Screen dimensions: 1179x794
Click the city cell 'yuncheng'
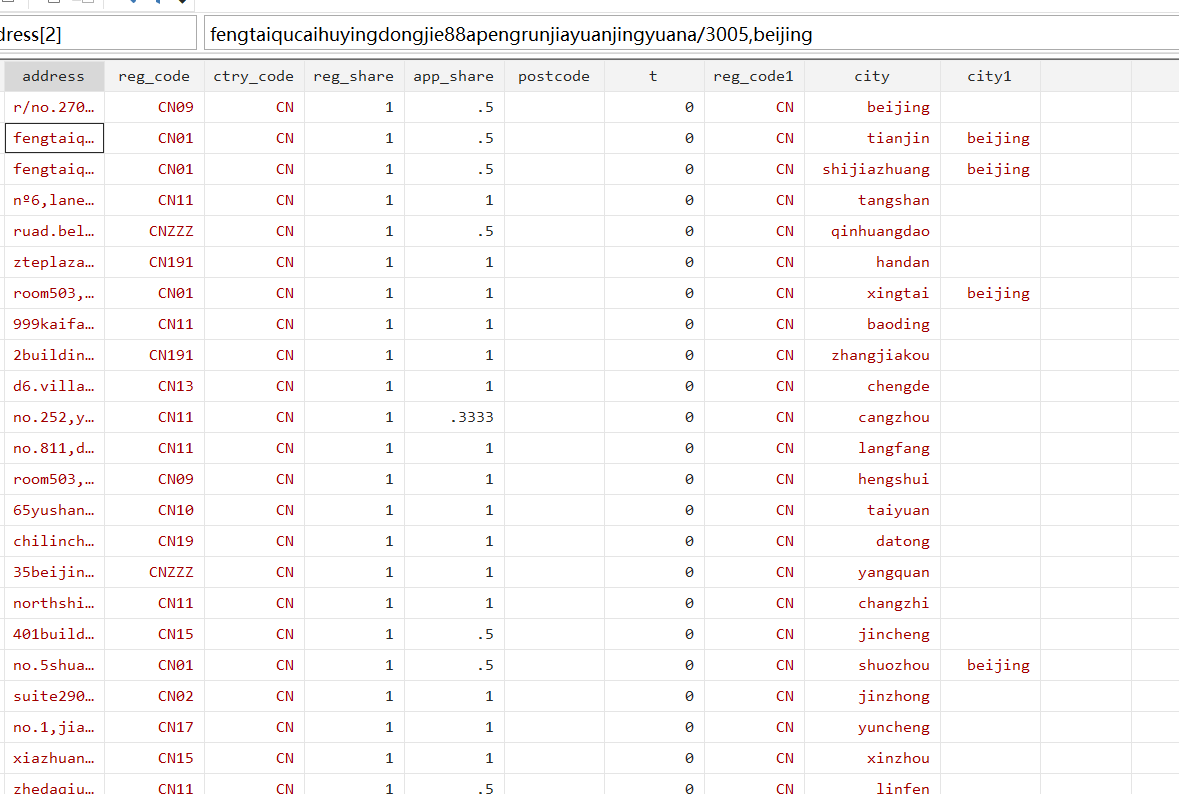click(872, 727)
